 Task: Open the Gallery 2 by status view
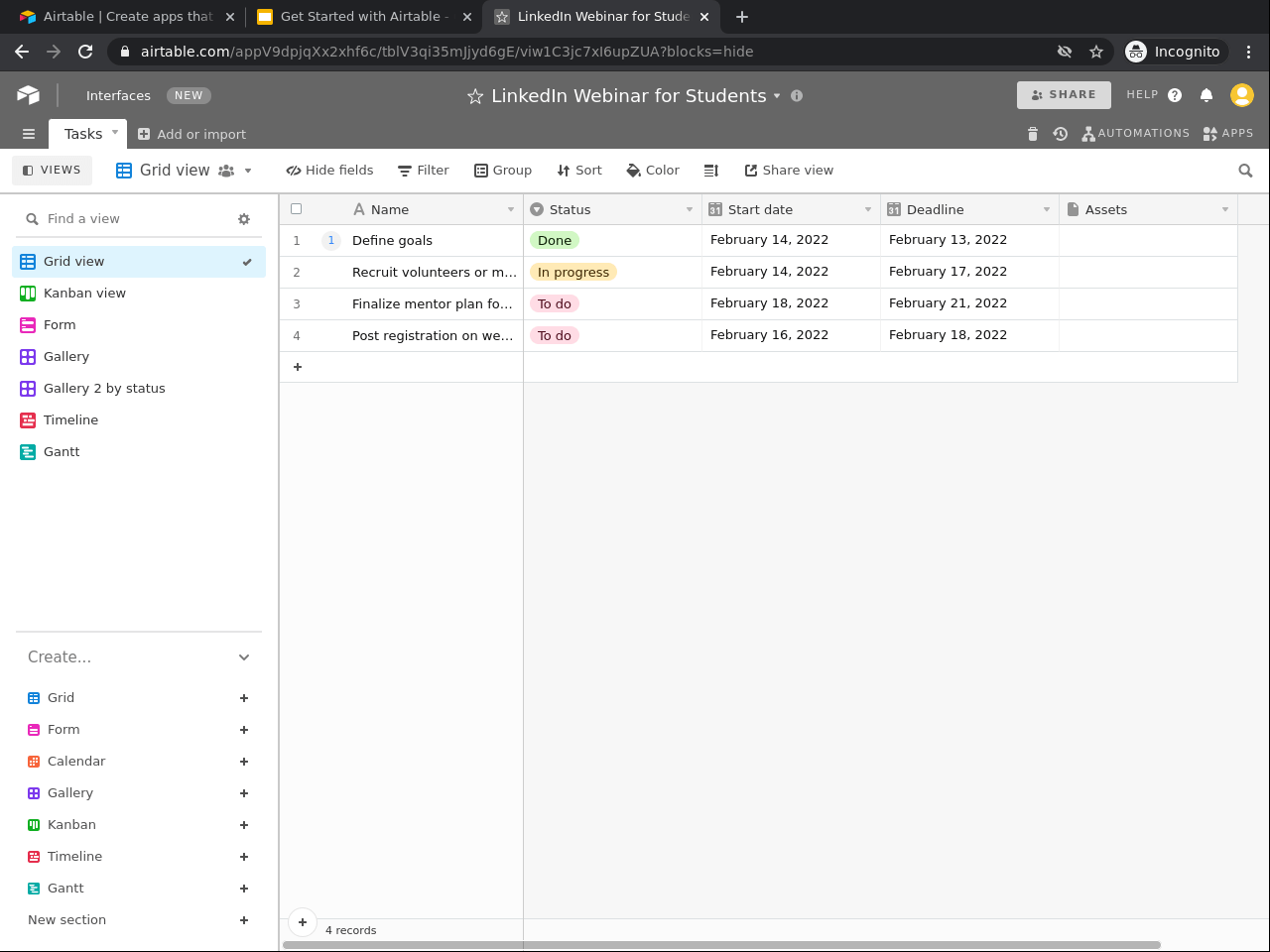click(x=139, y=389)
